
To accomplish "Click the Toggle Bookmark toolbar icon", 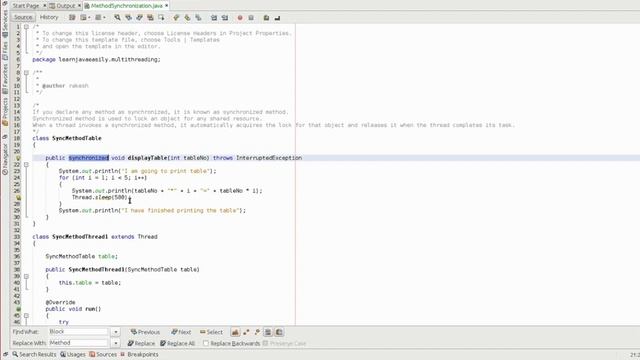I will click(x=198, y=18).
